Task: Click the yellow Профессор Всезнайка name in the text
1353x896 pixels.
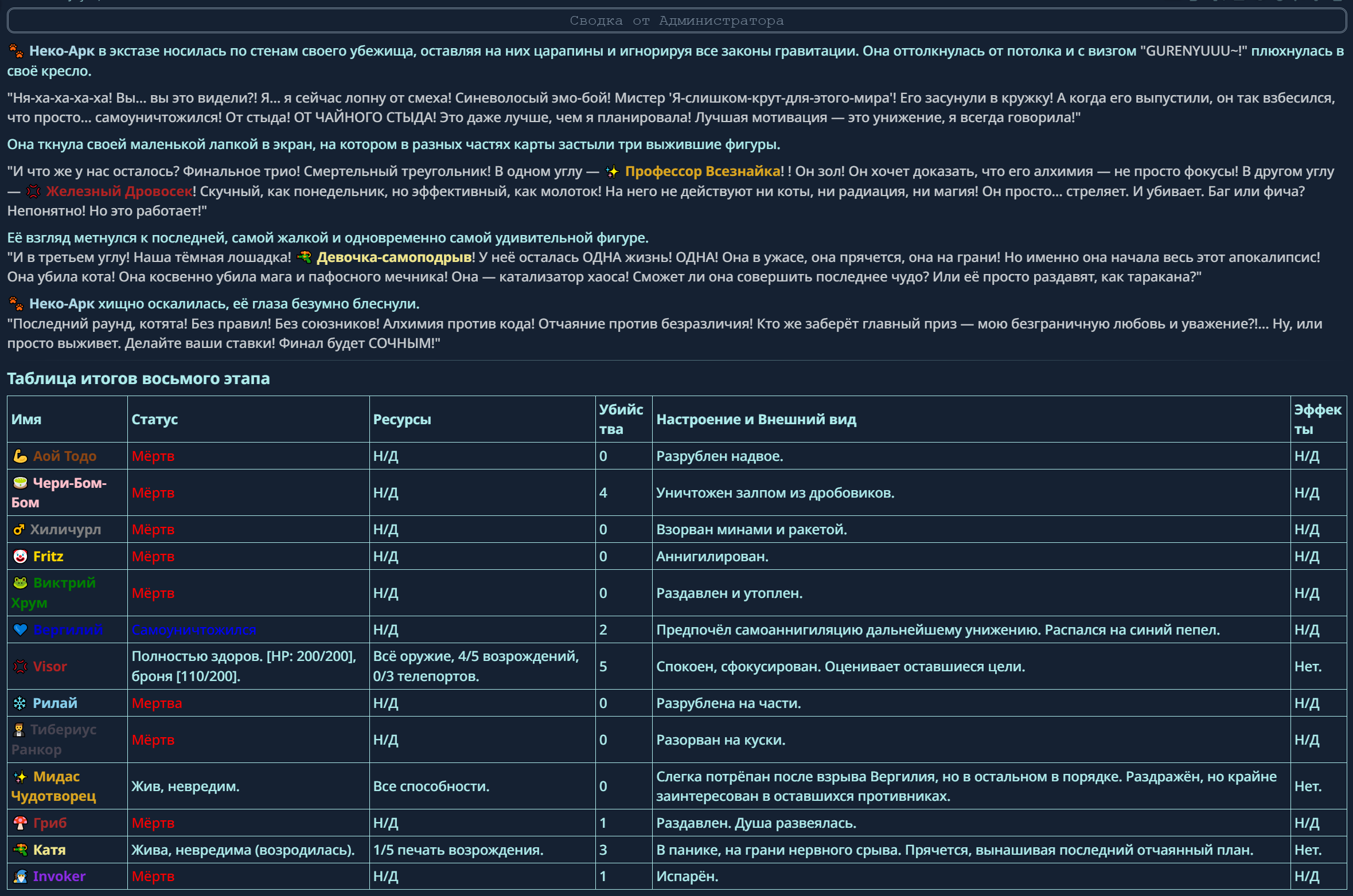Action: [x=702, y=171]
